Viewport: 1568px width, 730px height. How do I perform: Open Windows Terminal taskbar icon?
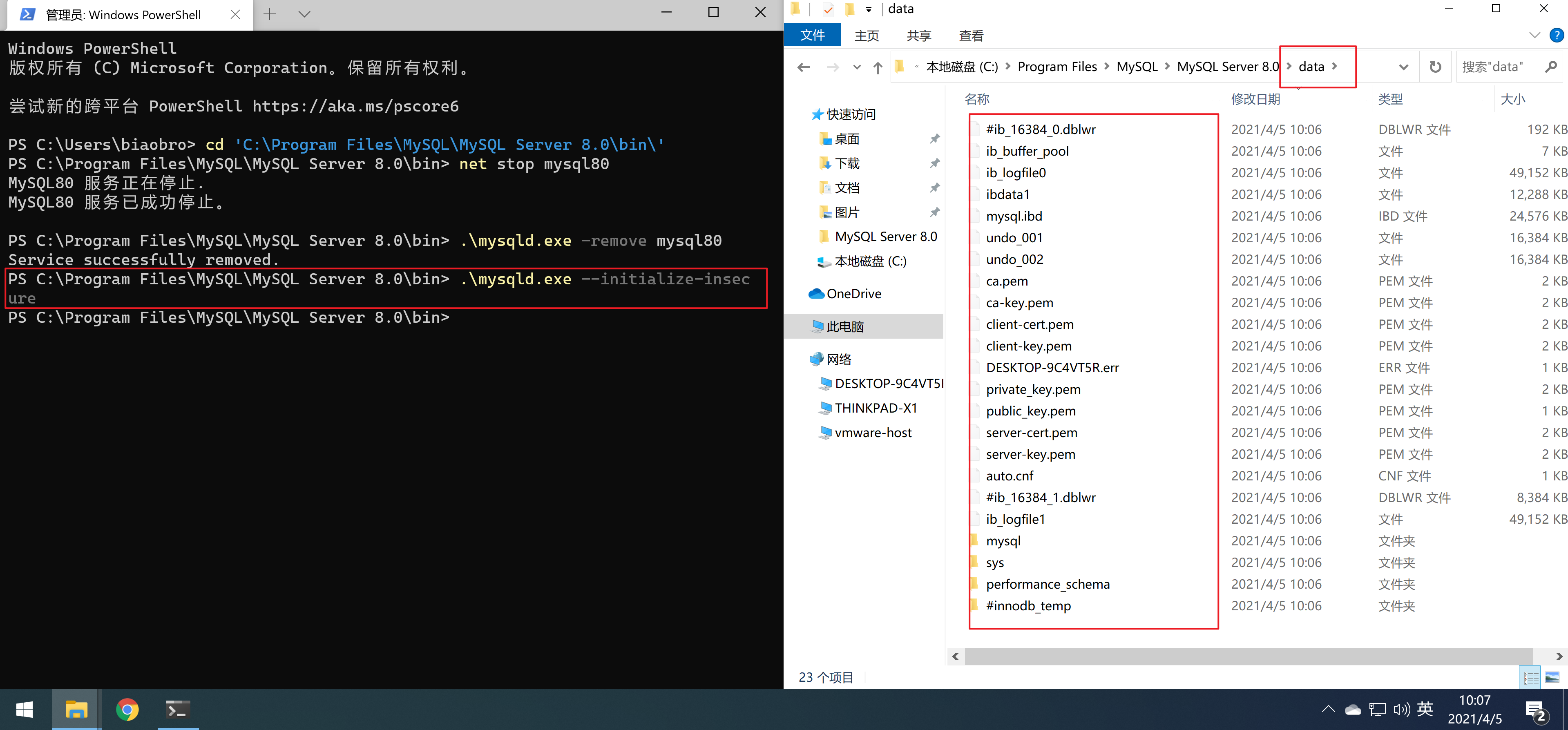click(x=178, y=710)
